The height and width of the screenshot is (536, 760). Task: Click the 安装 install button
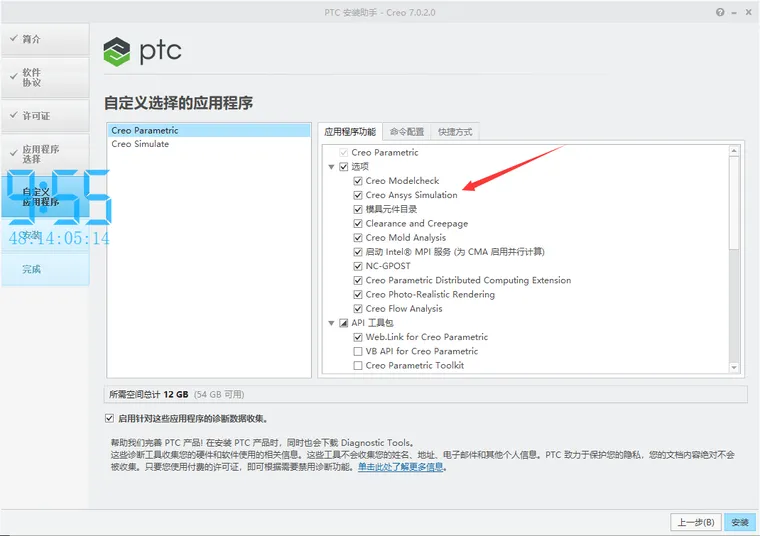(740, 522)
